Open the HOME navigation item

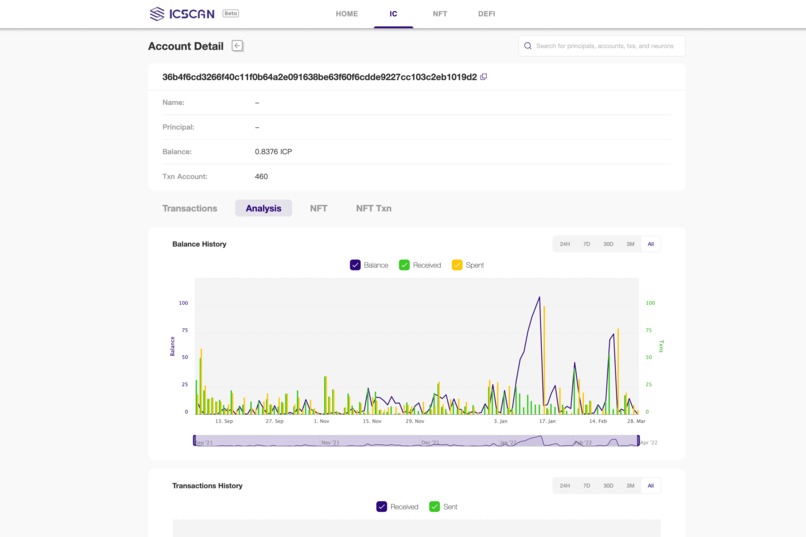click(346, 14)
